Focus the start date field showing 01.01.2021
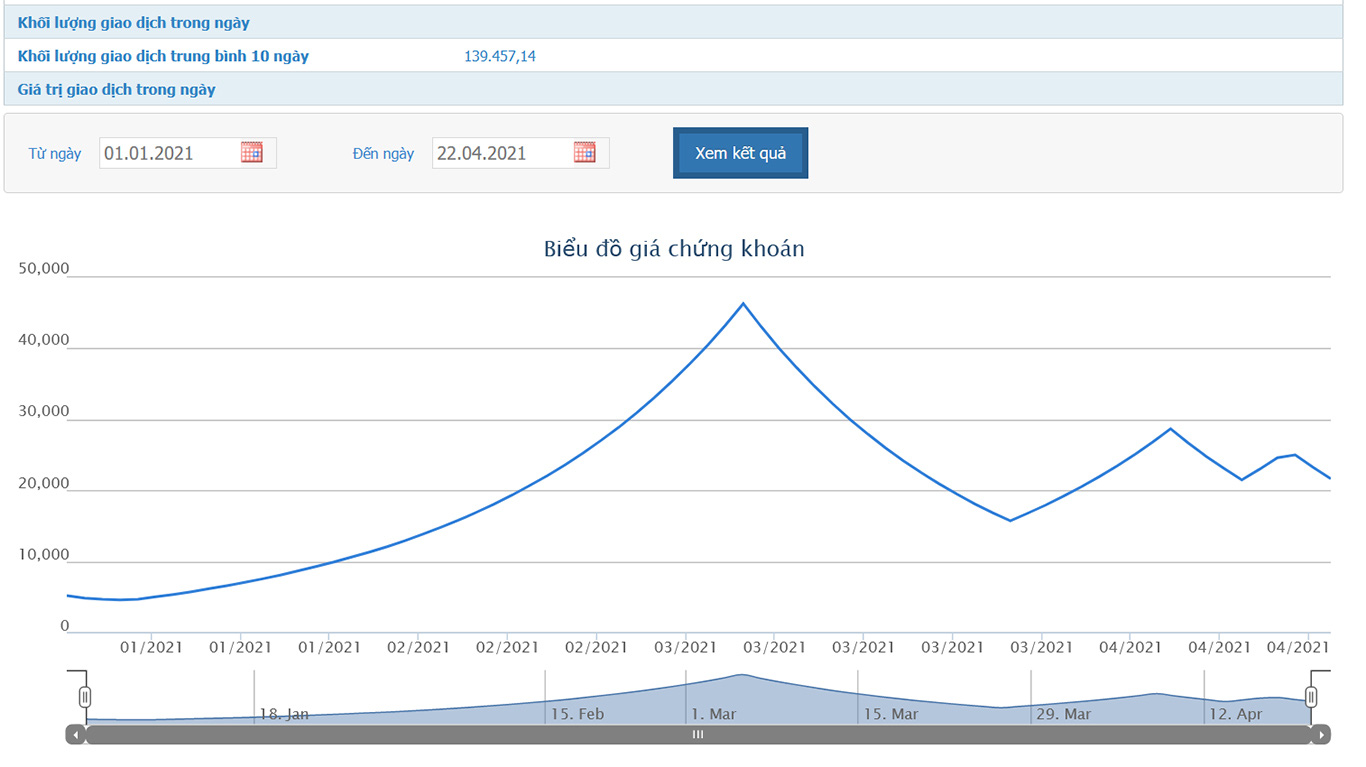Screen dimensions: 1366x767 pos(168,153)
